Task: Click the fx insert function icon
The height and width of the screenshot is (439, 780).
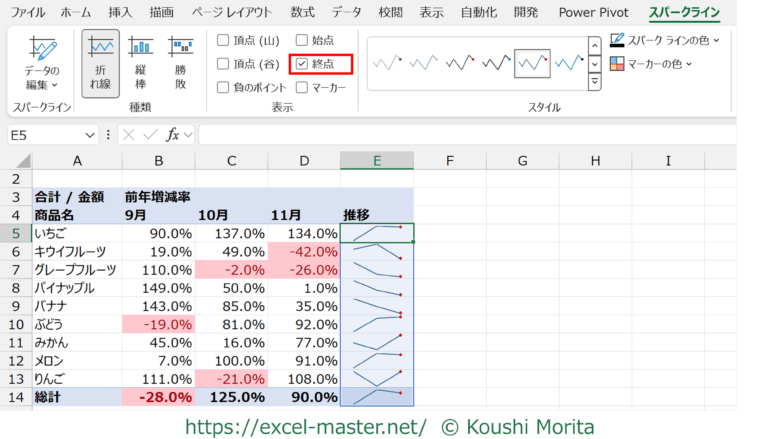Action: [x=173, y=134]
